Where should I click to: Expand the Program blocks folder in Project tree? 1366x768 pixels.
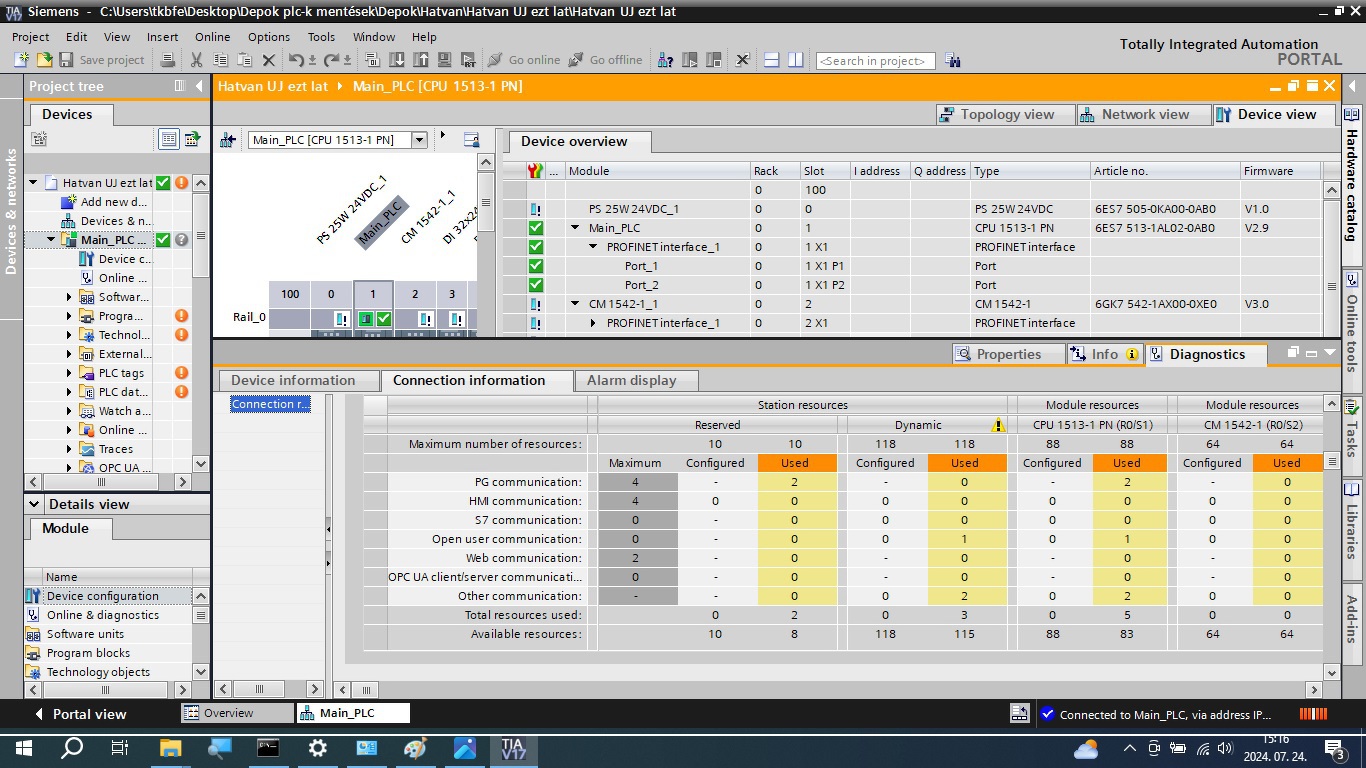69,316
